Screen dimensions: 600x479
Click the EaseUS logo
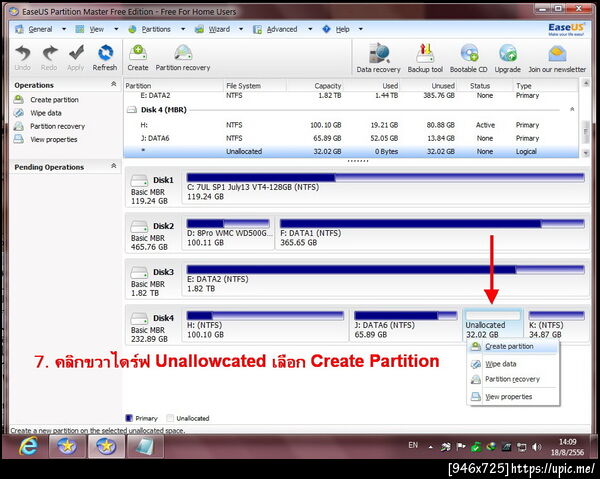click(566, 29)
